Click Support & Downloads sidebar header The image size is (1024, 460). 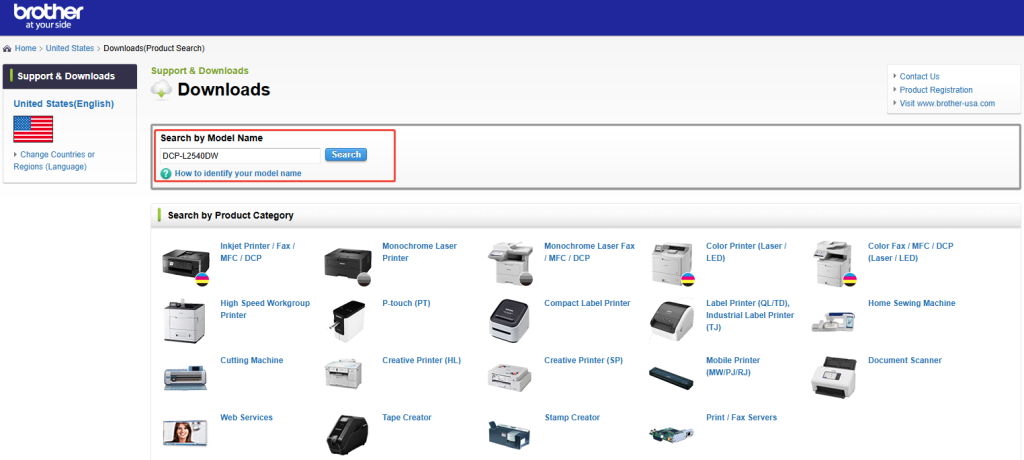[70, 76]
